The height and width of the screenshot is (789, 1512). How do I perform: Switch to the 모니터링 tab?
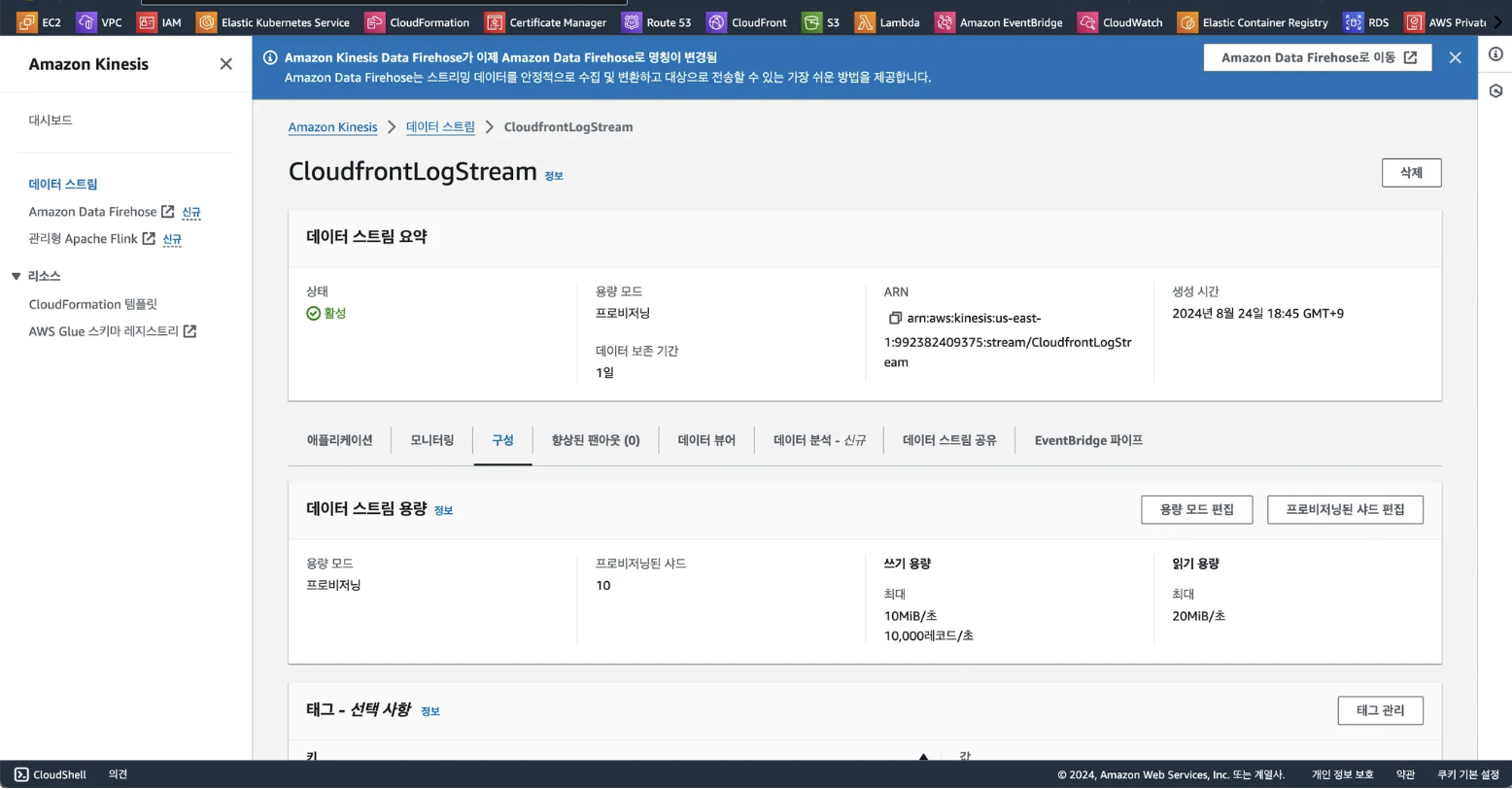431,440
